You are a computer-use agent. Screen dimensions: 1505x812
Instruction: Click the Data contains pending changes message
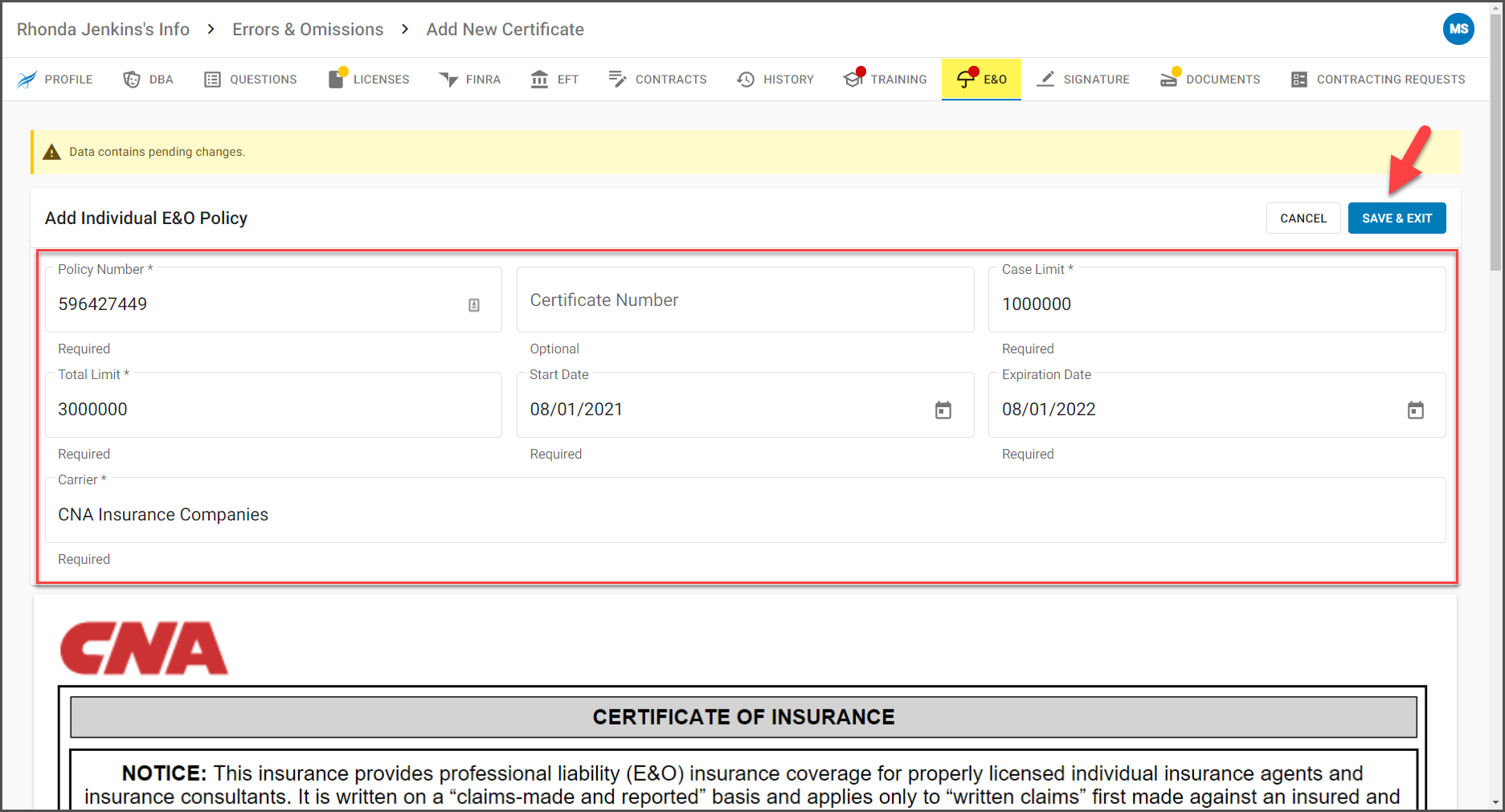coord(157,152)
